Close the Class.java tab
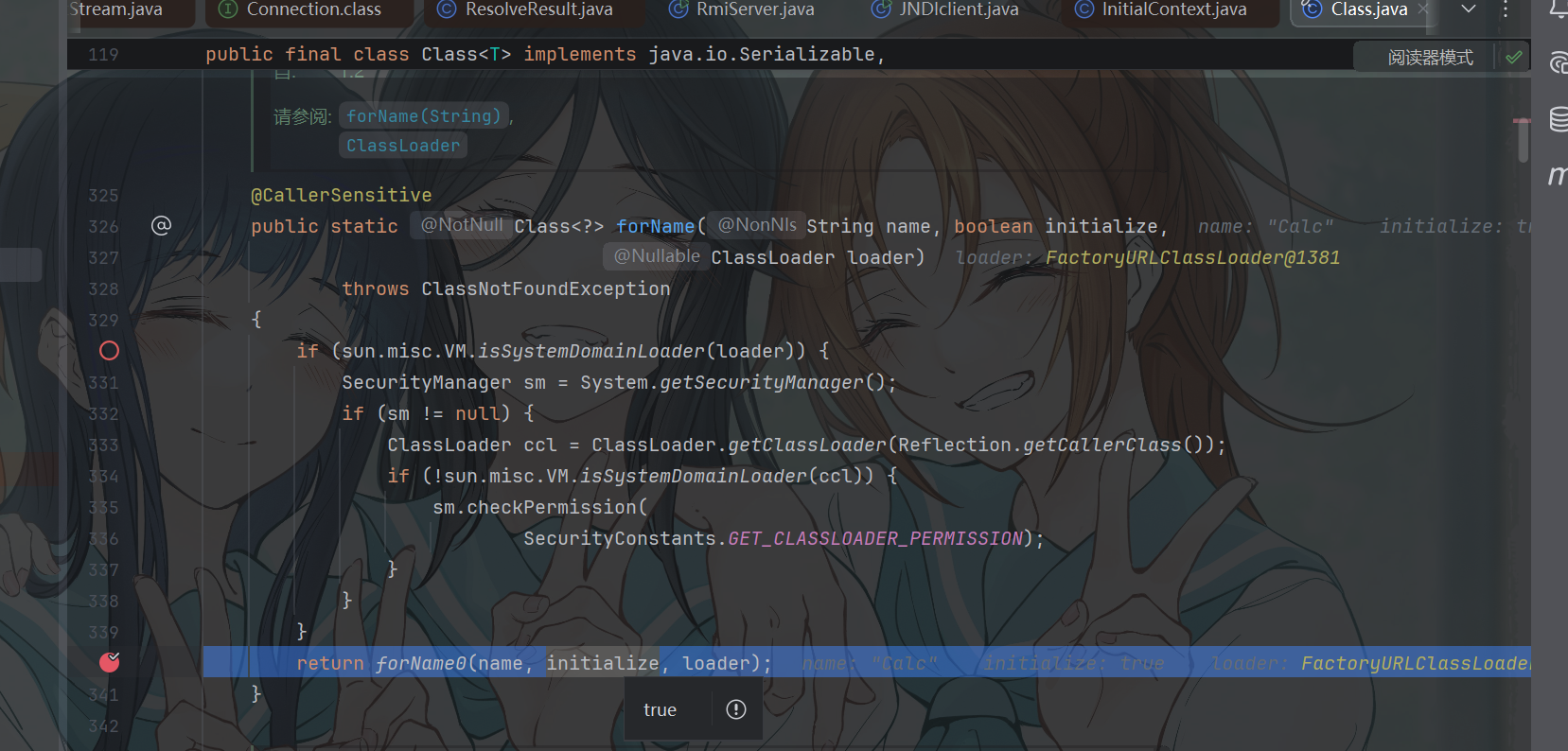The image size is (1568, 751). pos(1422,9)
